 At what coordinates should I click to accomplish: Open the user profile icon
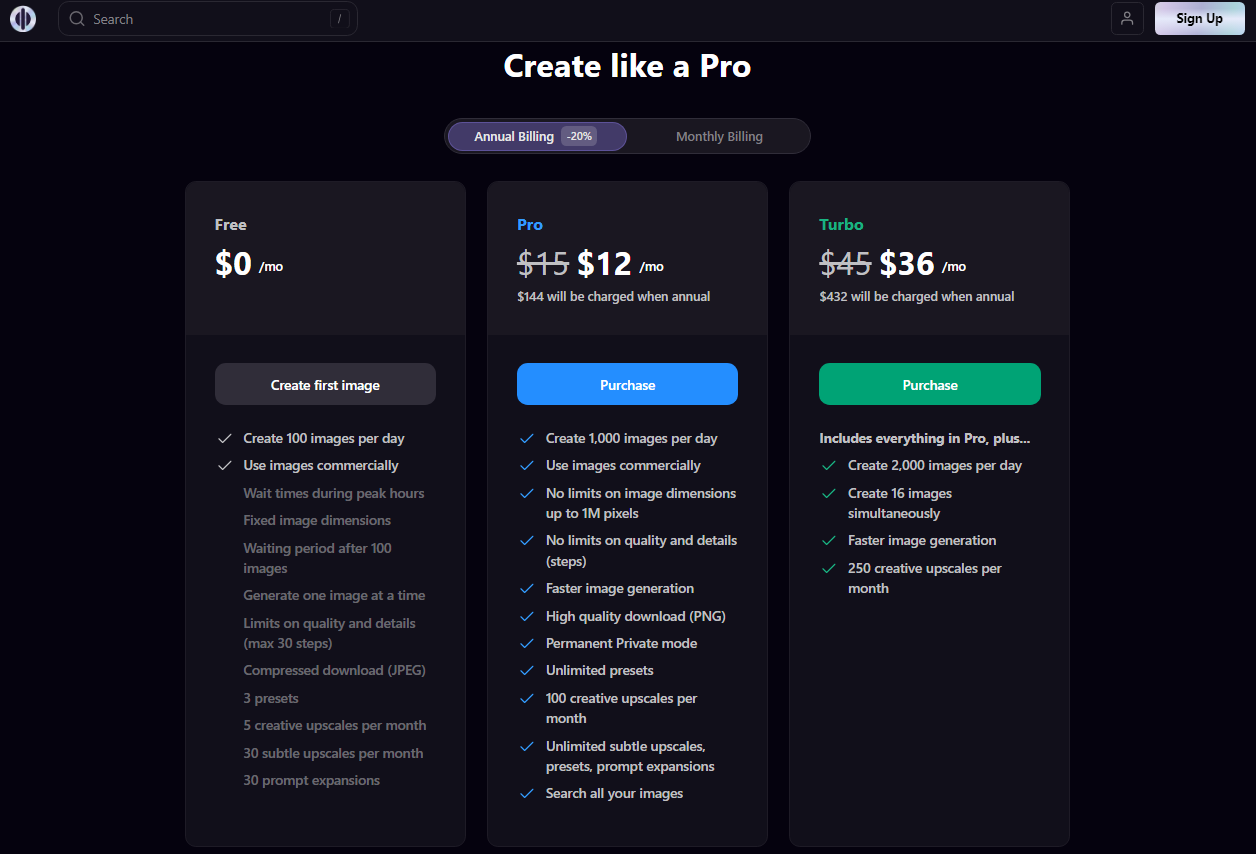pos(1127,19)
